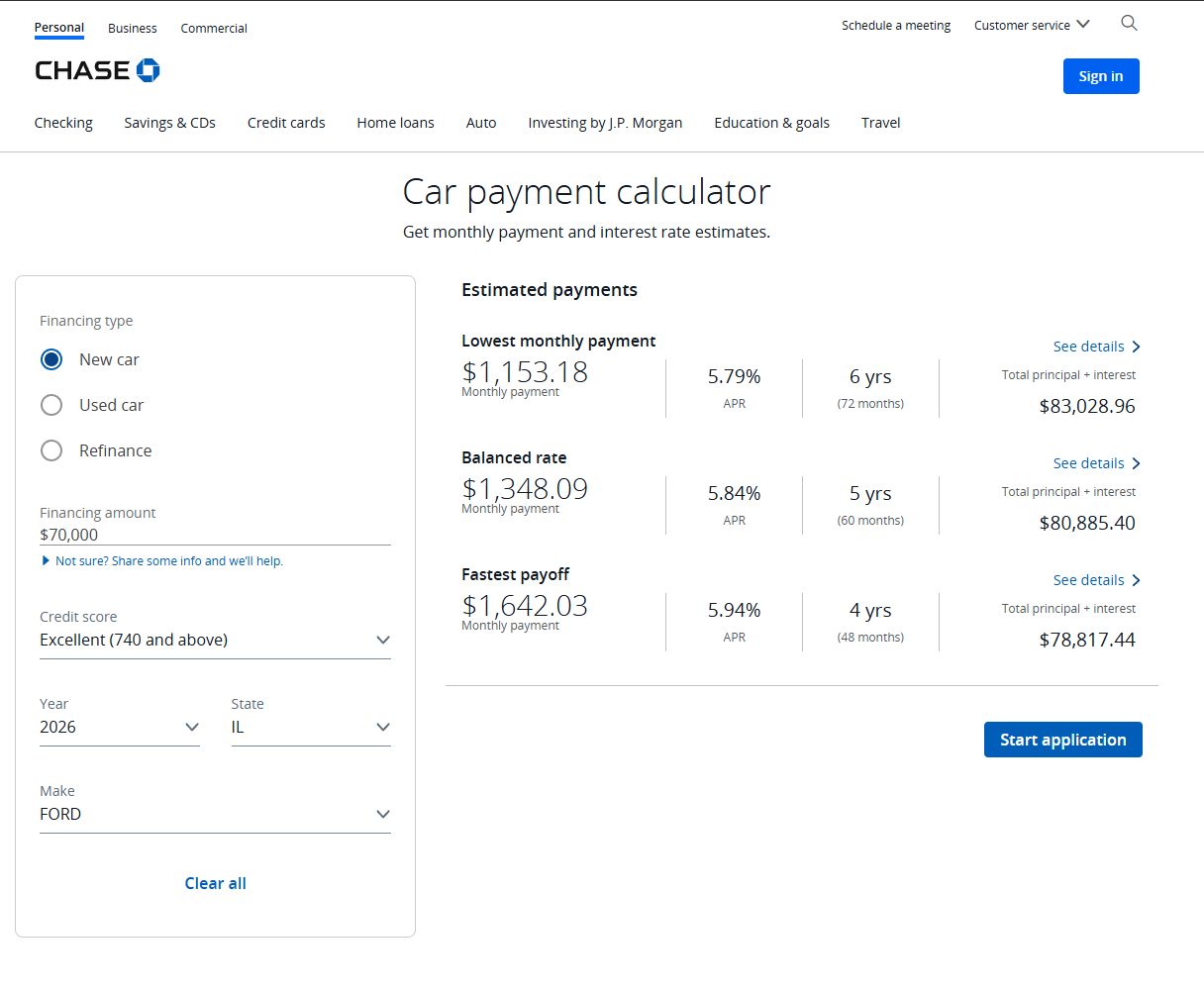Open the Credit score dropdown
1204x994 pixels.
pos(215,640)
